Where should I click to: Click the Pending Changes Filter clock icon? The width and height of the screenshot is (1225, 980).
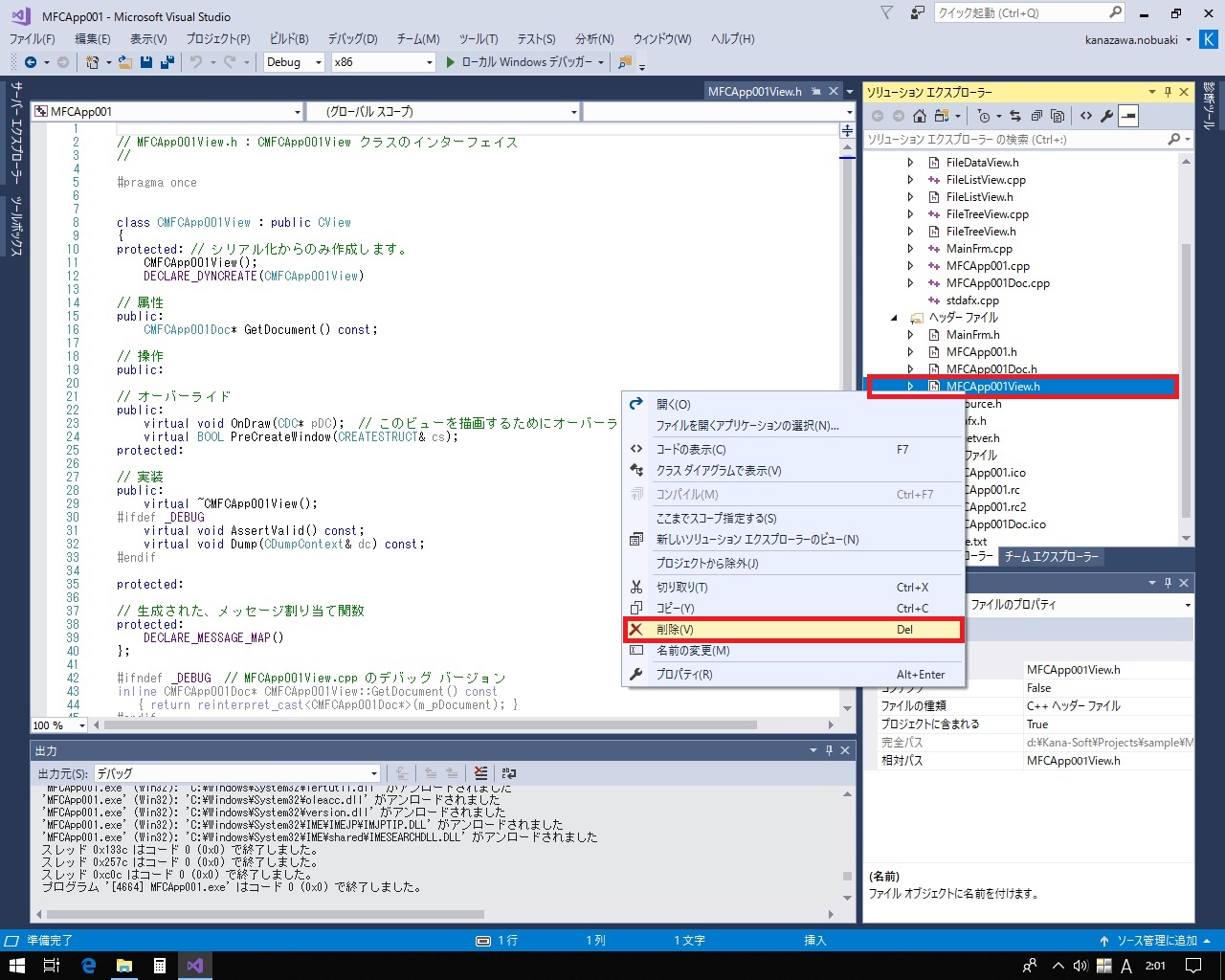984,116
